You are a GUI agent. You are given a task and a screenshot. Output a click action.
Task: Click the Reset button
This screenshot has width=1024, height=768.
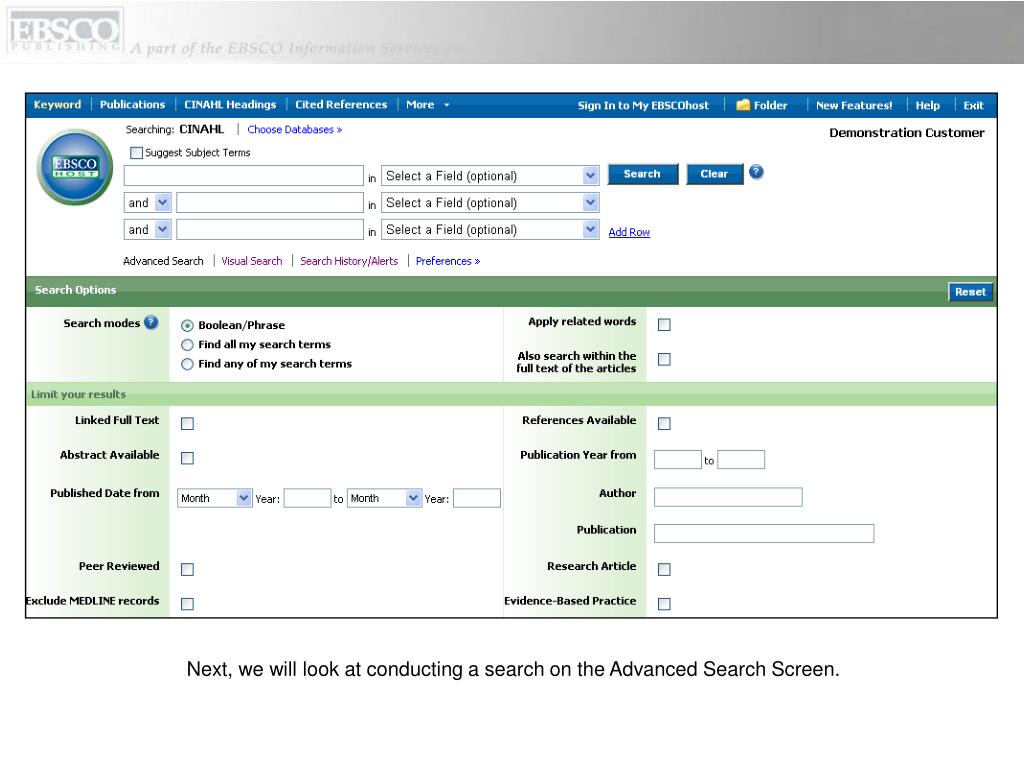click(x=970, y=292)
